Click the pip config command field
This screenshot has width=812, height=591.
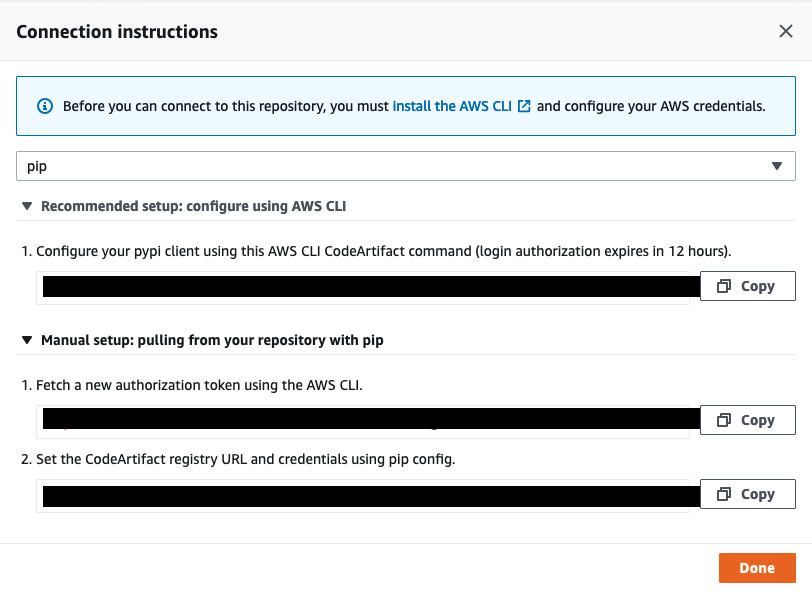tap(364, 495)
